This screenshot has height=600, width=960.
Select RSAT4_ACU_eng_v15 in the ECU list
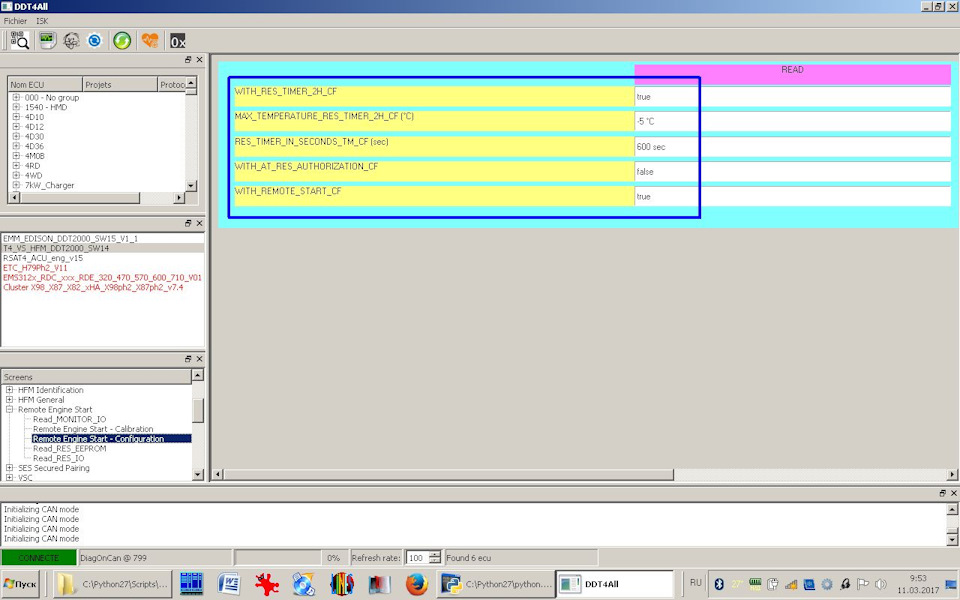click(43, 258)
